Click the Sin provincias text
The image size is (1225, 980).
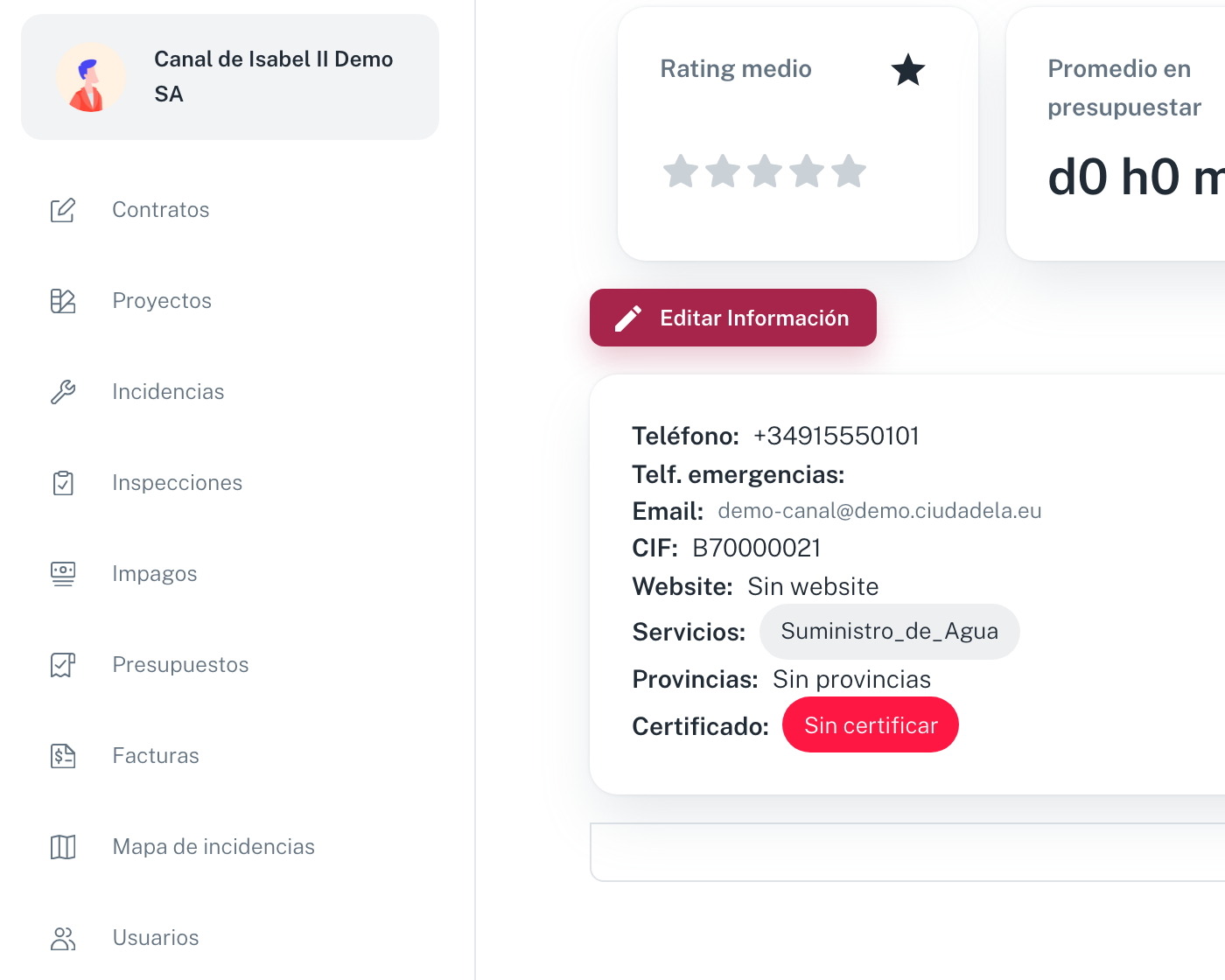point(851,679)
